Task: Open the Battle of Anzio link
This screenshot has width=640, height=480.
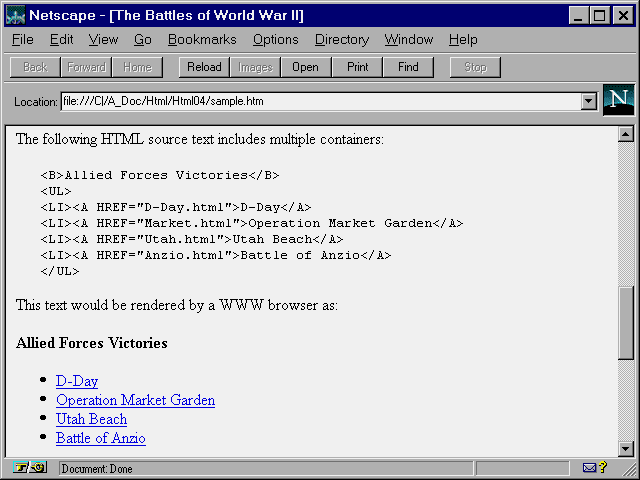Action: pyautogui.click(x=100, y=438)
